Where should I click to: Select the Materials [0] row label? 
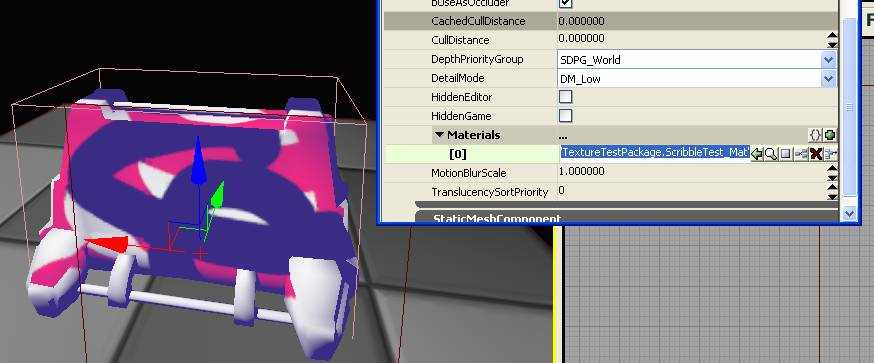458,154
